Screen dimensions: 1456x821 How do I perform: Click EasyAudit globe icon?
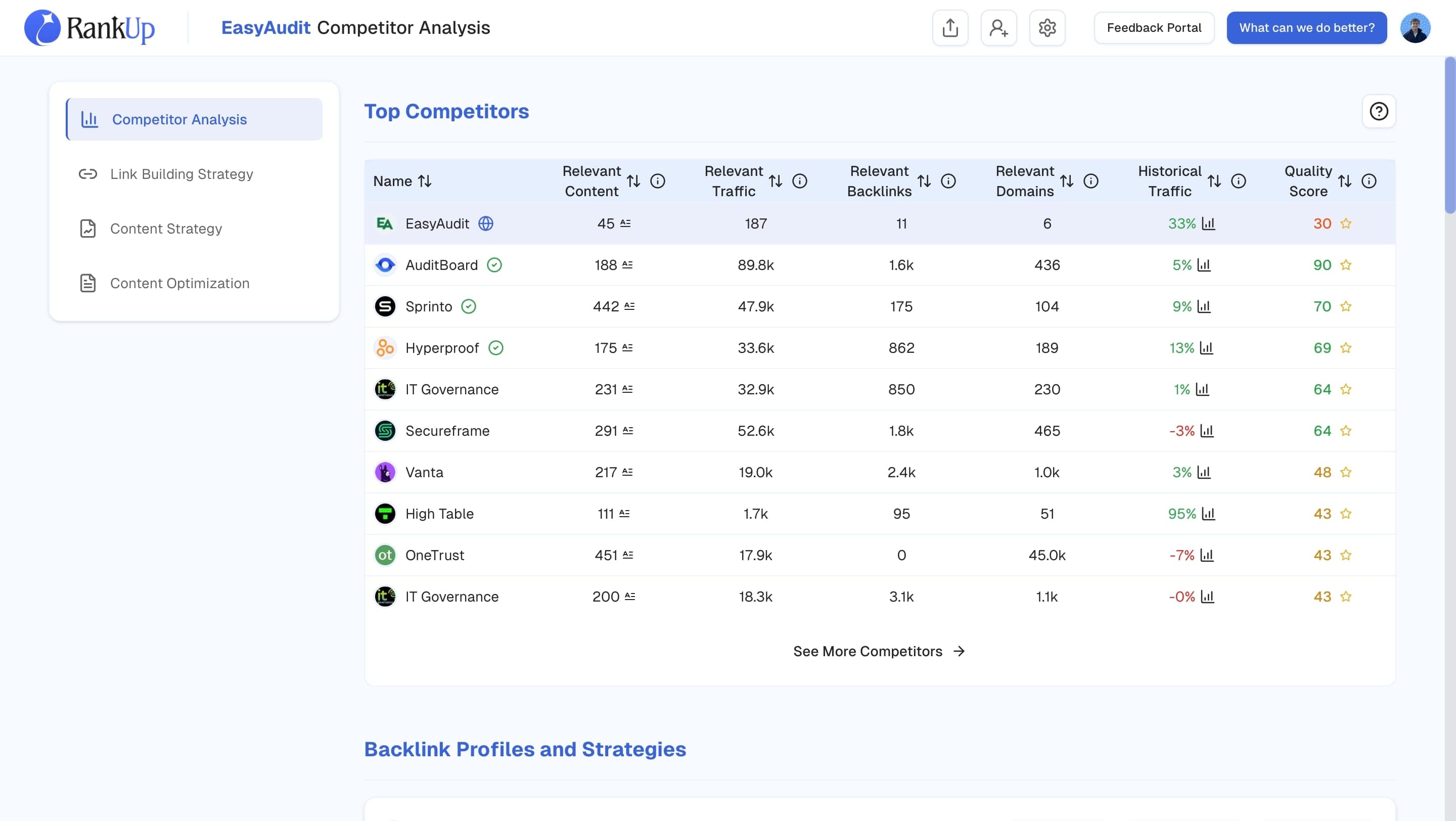click(x=486, y=224)
